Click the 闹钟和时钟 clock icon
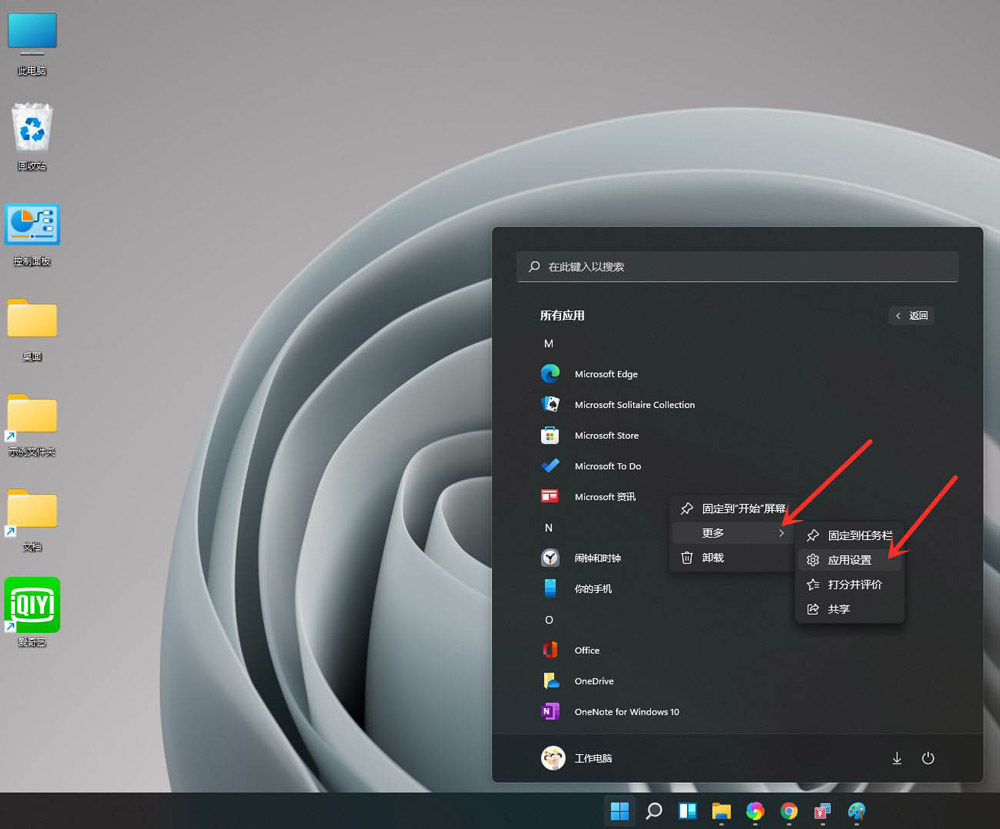This screenshot has height=829, width=1000. click(550, 558)
